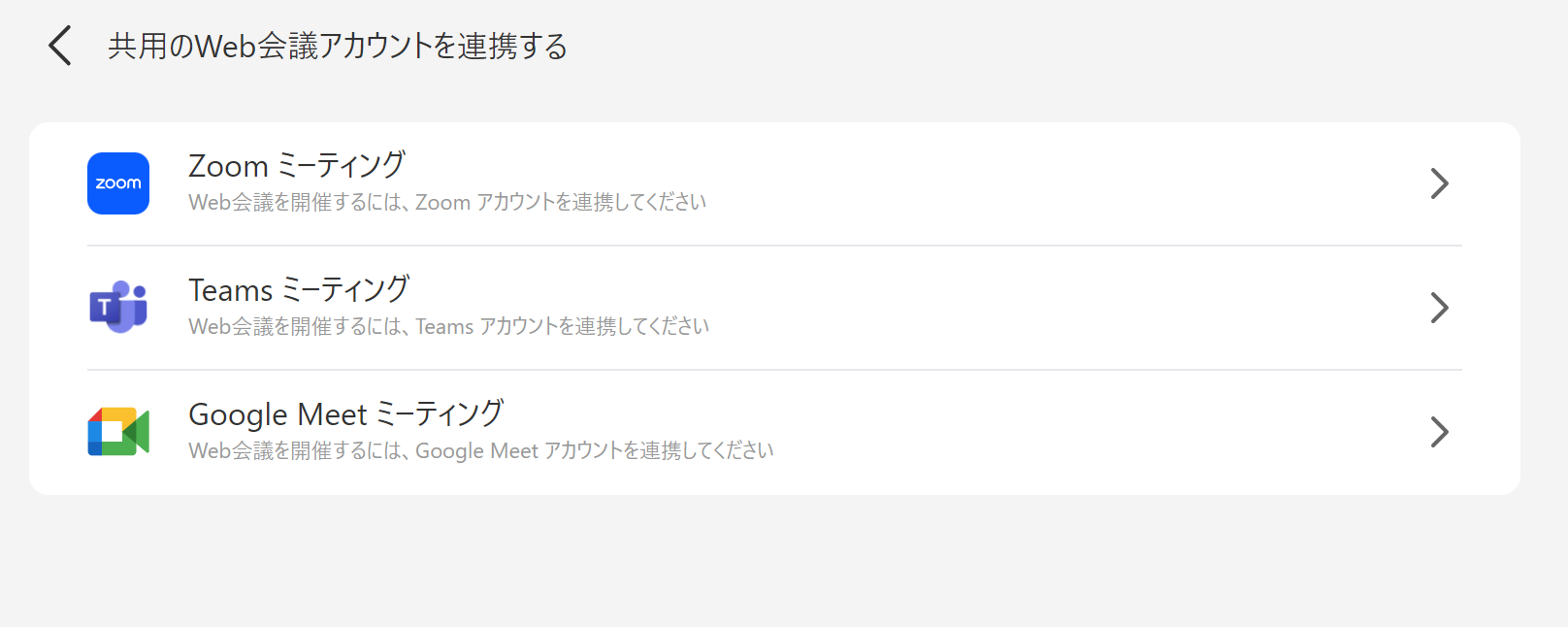The image size is (1568, 627).
Task: Click the empty gray area below the card
Action: (774, 563)
